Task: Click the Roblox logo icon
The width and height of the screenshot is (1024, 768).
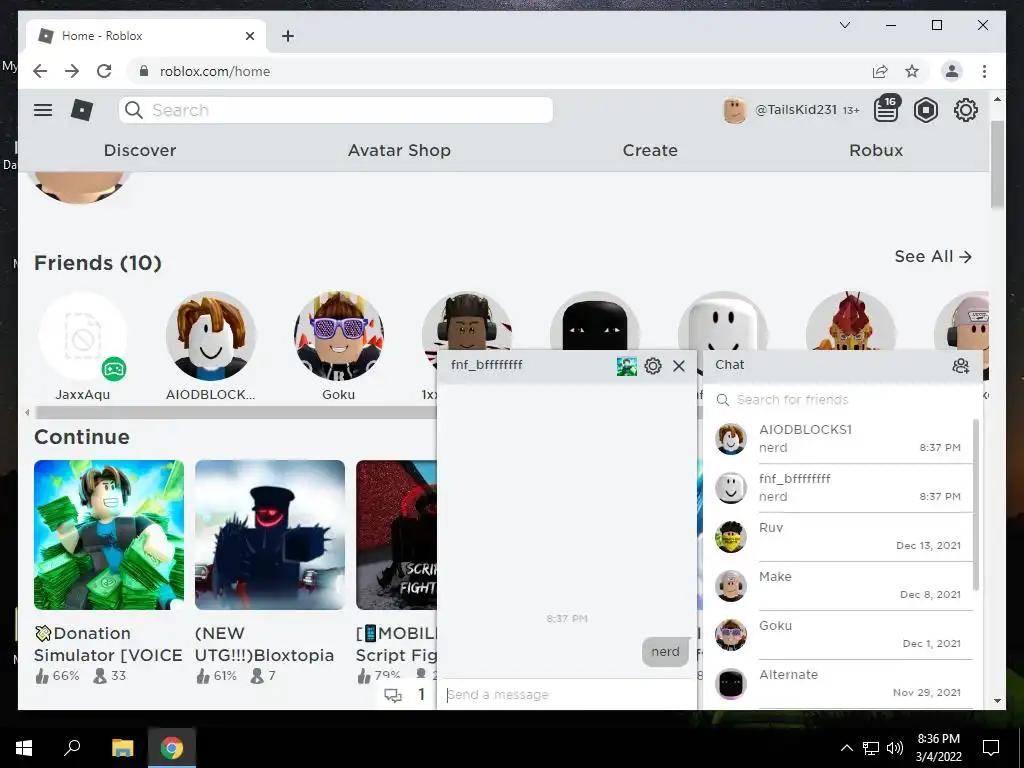Action: (82, 110)
